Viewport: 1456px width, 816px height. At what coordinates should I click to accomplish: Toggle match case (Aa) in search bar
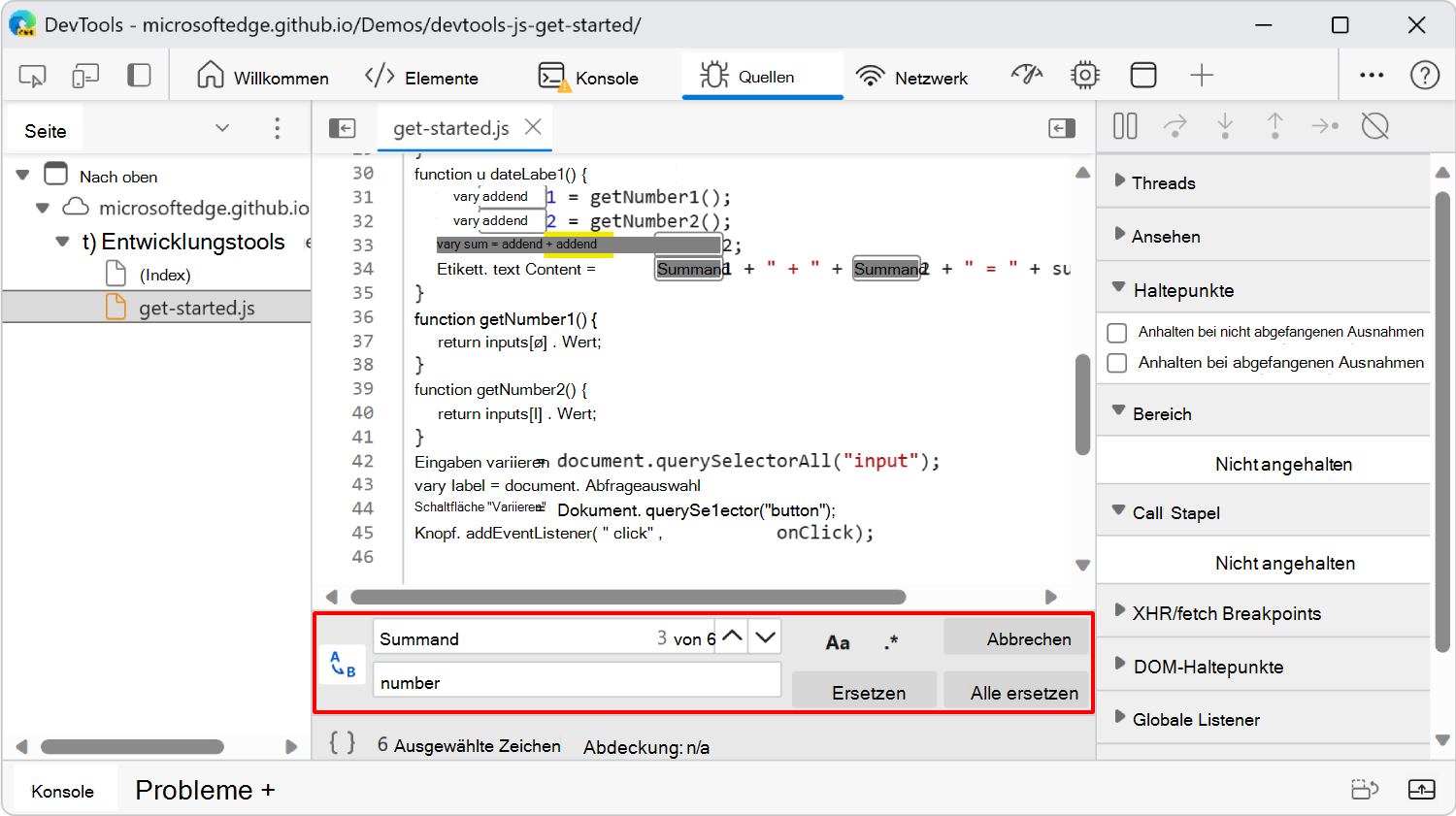[838, 640]
